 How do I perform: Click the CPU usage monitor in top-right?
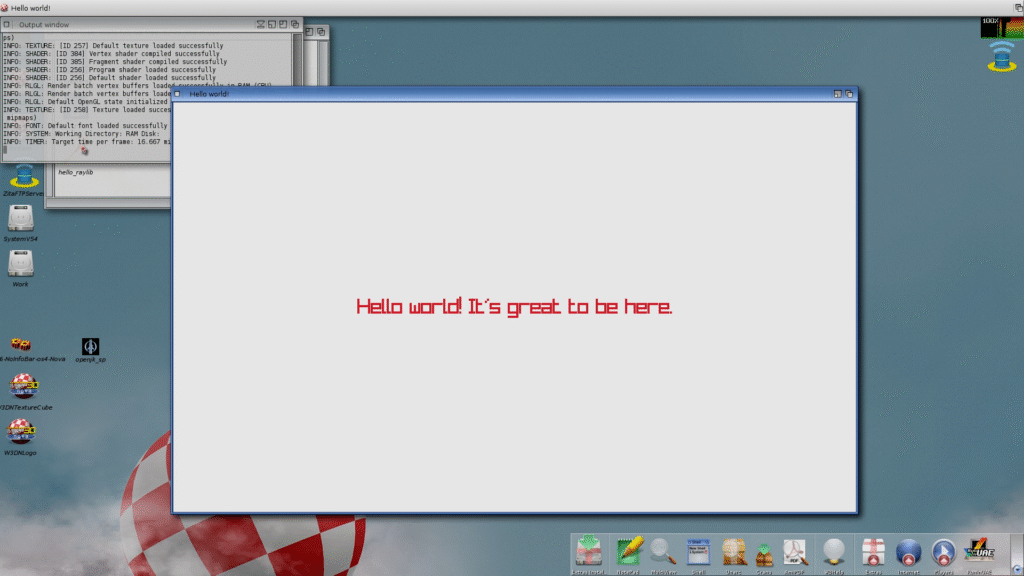(1002, 27)
